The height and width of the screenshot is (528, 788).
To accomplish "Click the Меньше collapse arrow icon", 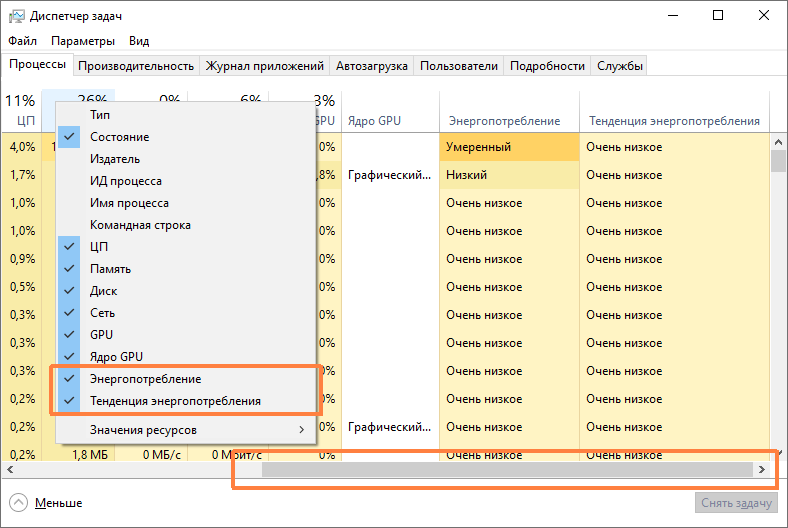I will 18,503.
